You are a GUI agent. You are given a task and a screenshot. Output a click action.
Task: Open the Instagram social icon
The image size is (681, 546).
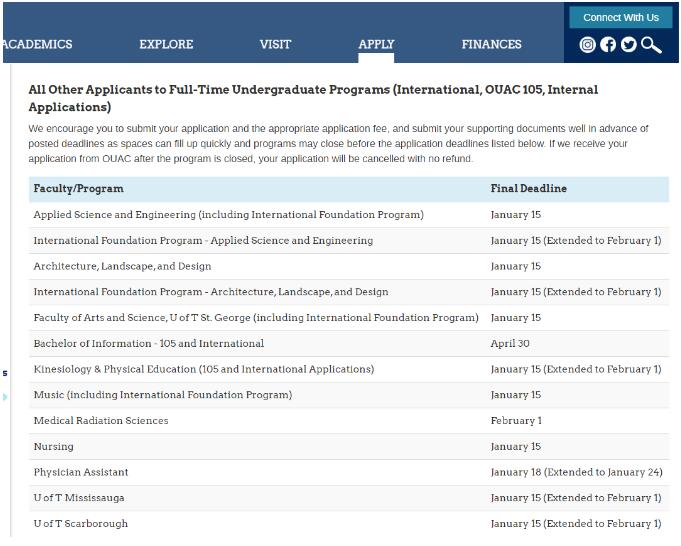tap(588, 45)
